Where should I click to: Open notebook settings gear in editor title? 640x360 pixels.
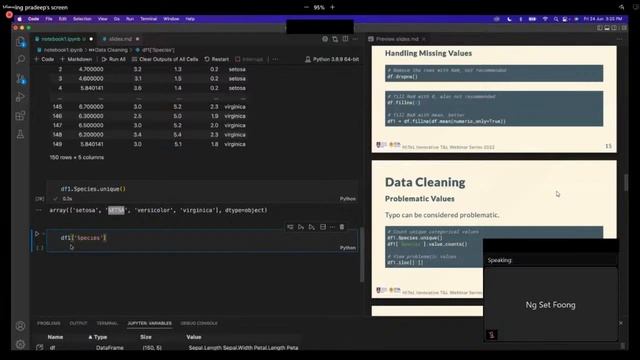pos(325,39)
